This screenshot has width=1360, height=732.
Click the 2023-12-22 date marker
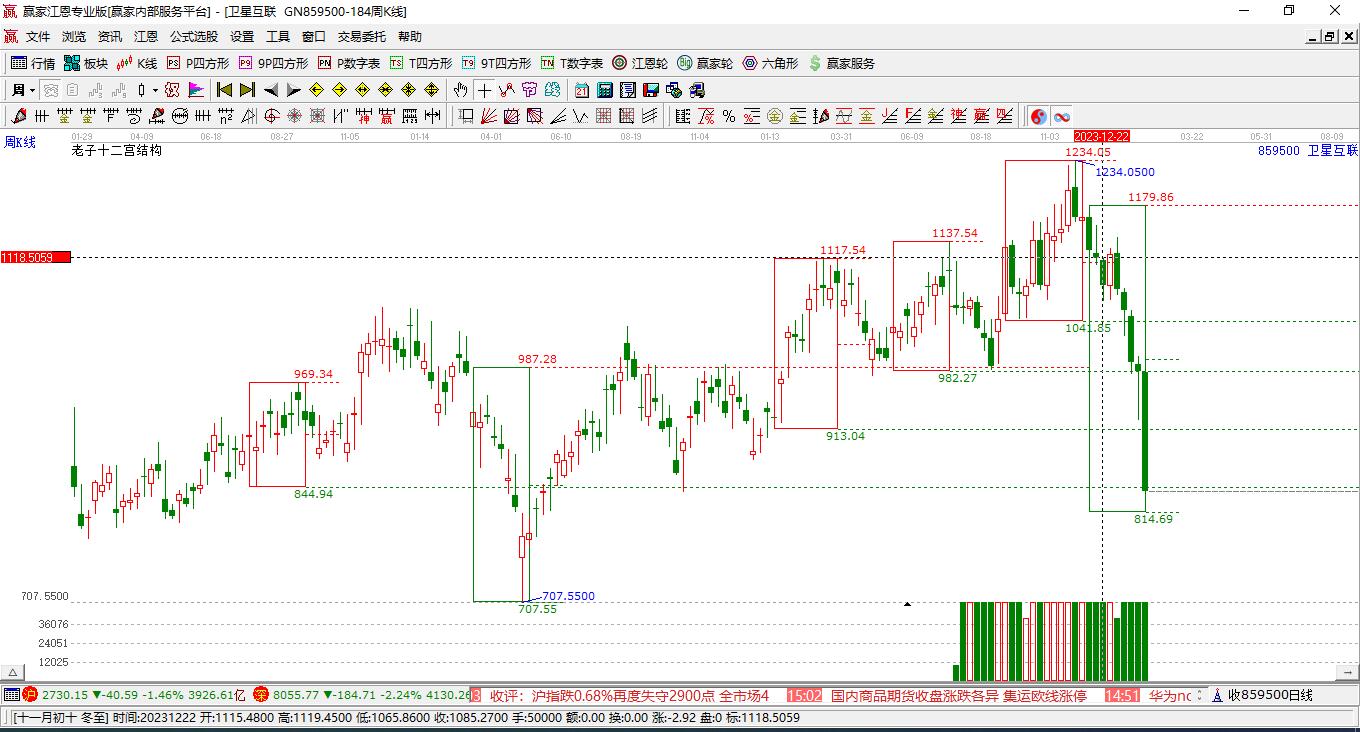pyautogui.click(x=1101, y=135)
